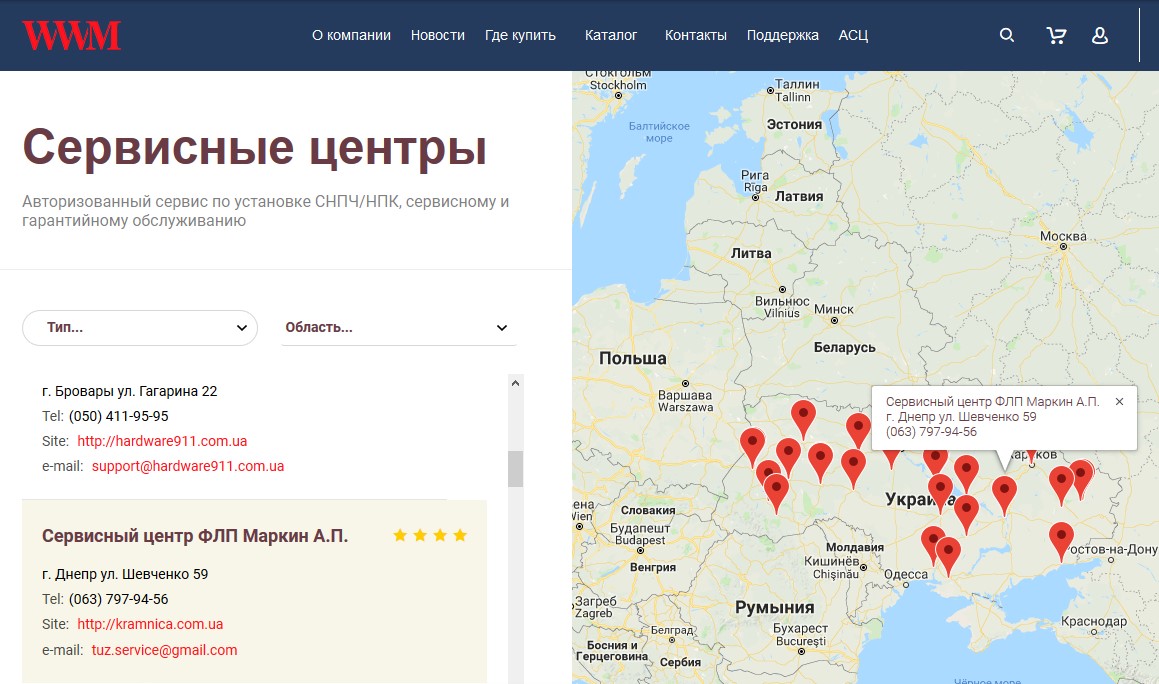Open the АСЦ menu item
This screenshot has width=1159, height=684.
pos(853,35)
